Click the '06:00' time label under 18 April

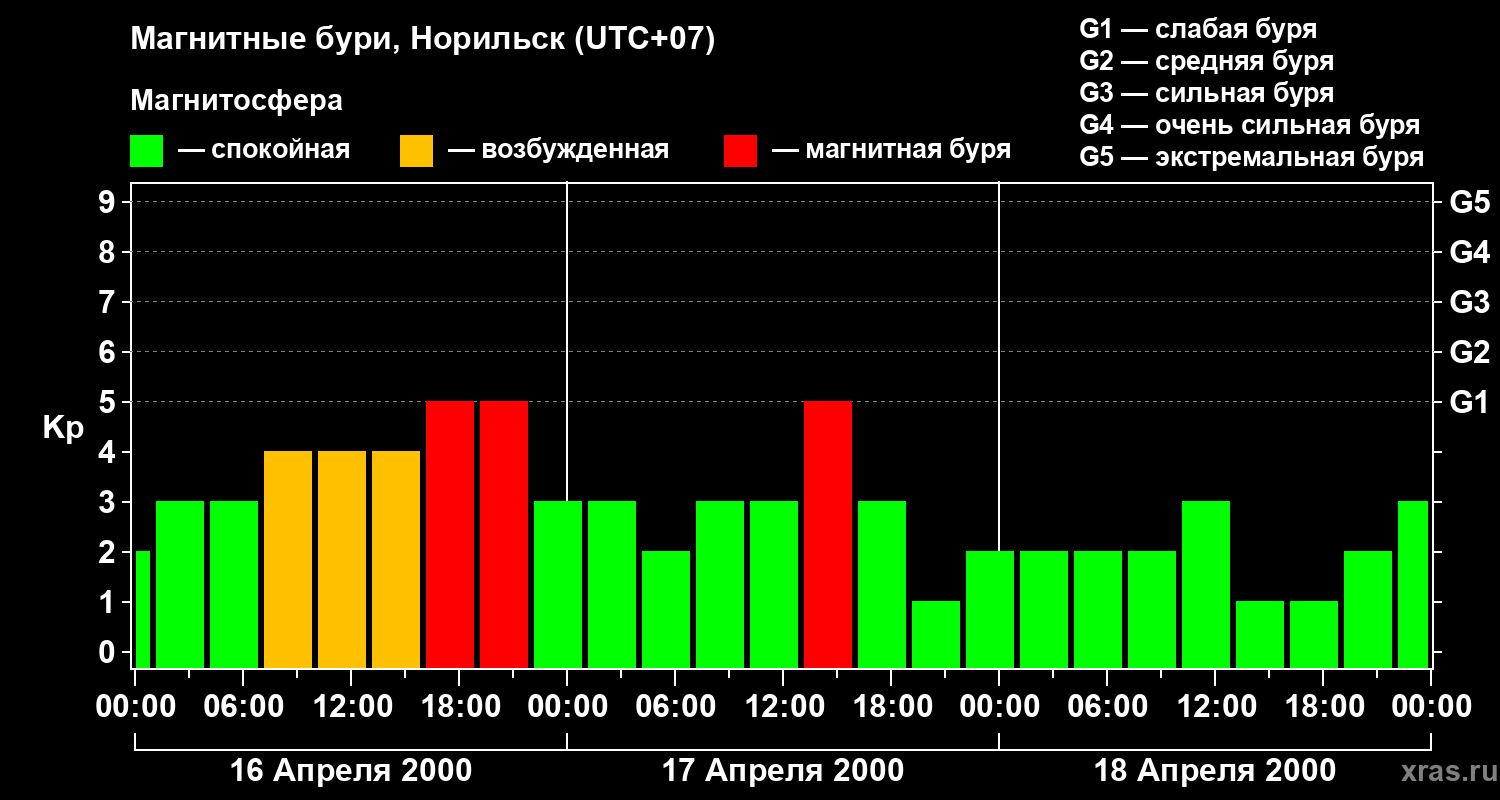[x=1107, y=707]
